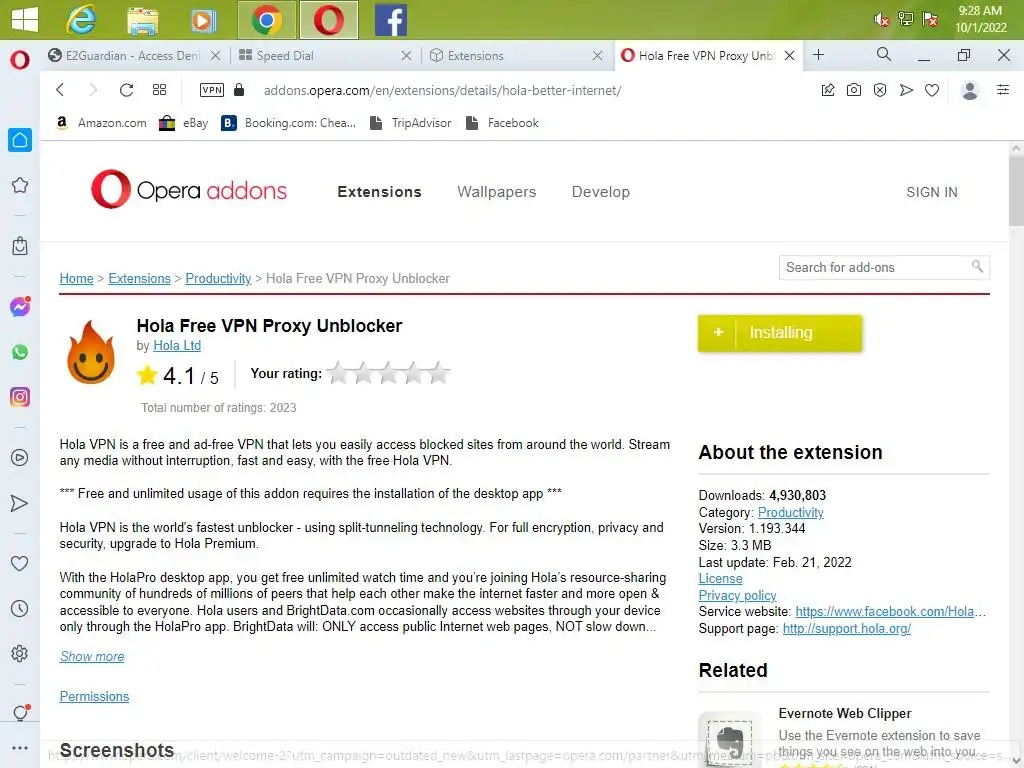Rate extension five stars
The width and height of the screenshot is (1024, 768).
point(440,373)
